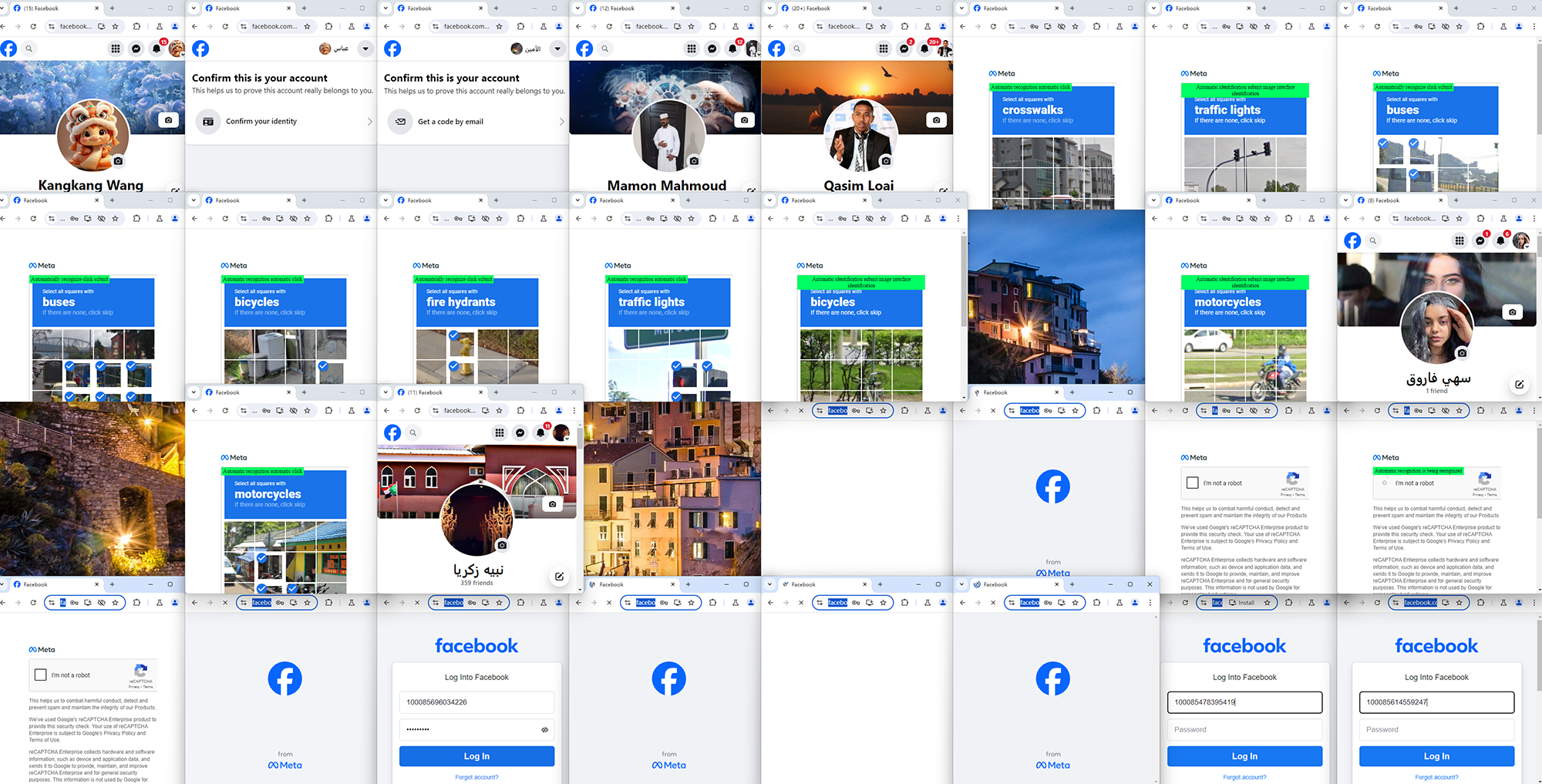Open notifications bell in the (6) Facebook window

tap(1500, 241)
